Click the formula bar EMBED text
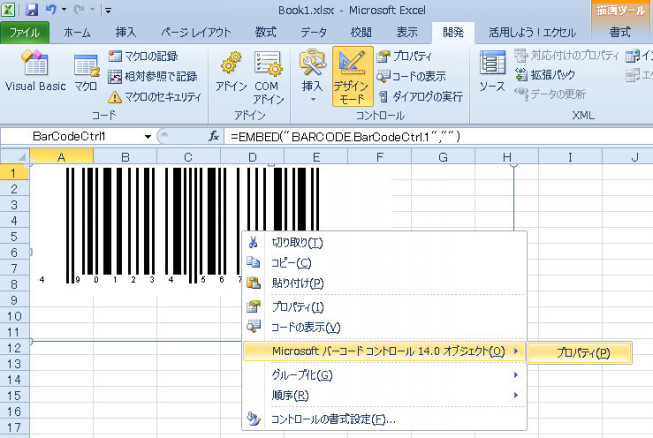This screenshot has height=438, width=653. [345, 137]
